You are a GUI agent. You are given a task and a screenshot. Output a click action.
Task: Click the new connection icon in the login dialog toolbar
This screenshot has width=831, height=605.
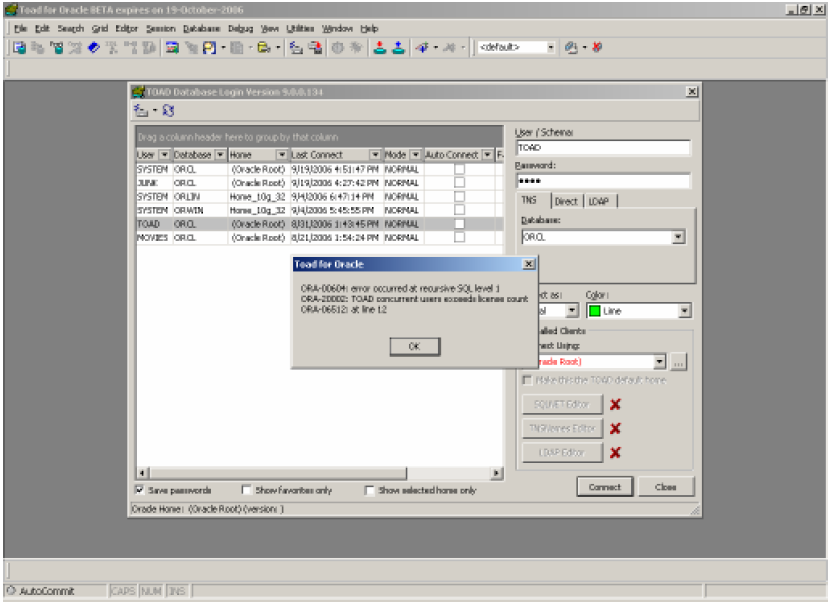point(141,110)
